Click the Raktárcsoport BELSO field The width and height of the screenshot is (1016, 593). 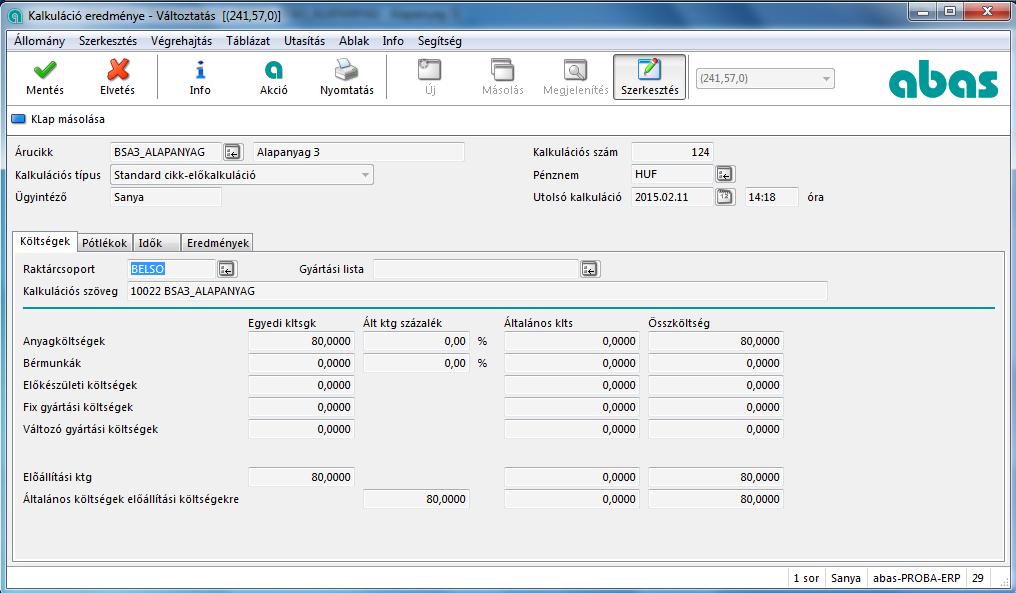point(171,269)
